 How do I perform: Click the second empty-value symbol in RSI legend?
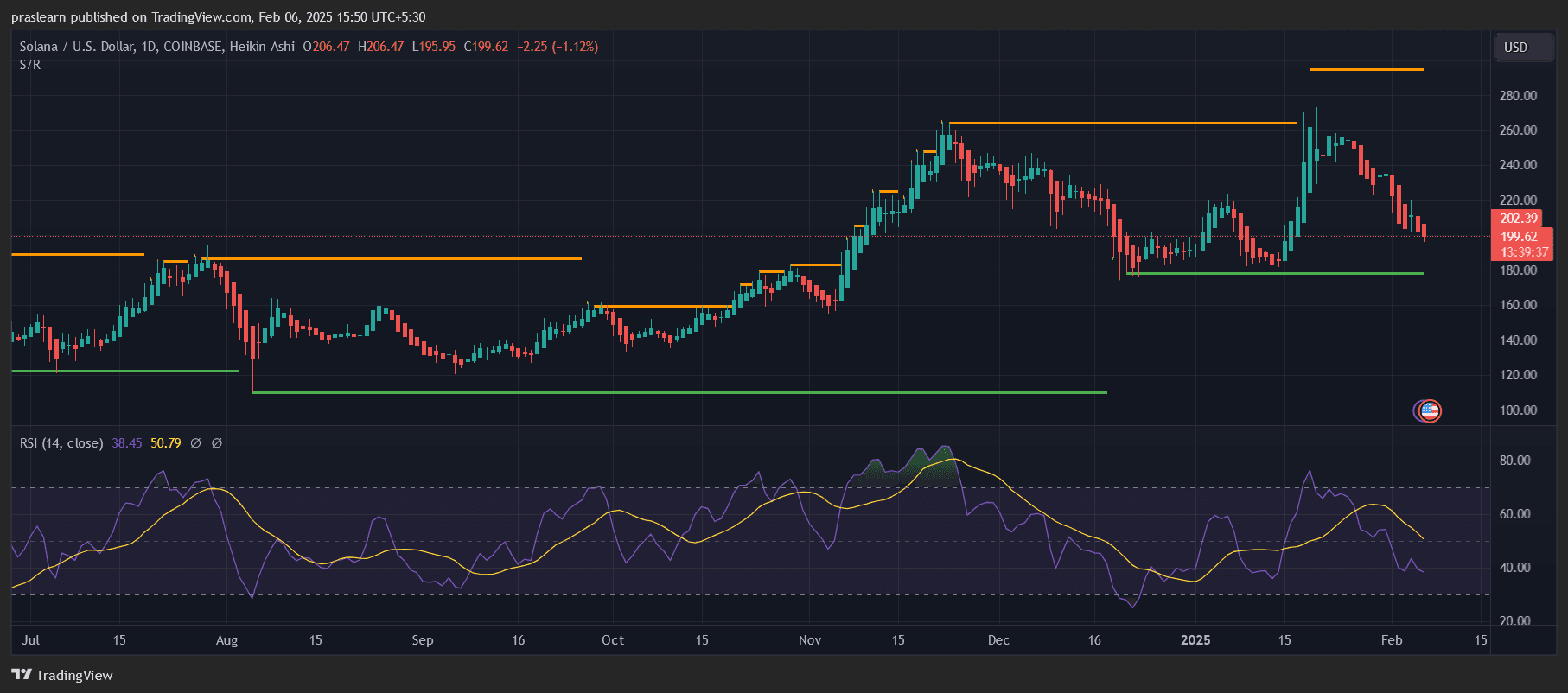(x=217, y=443)
